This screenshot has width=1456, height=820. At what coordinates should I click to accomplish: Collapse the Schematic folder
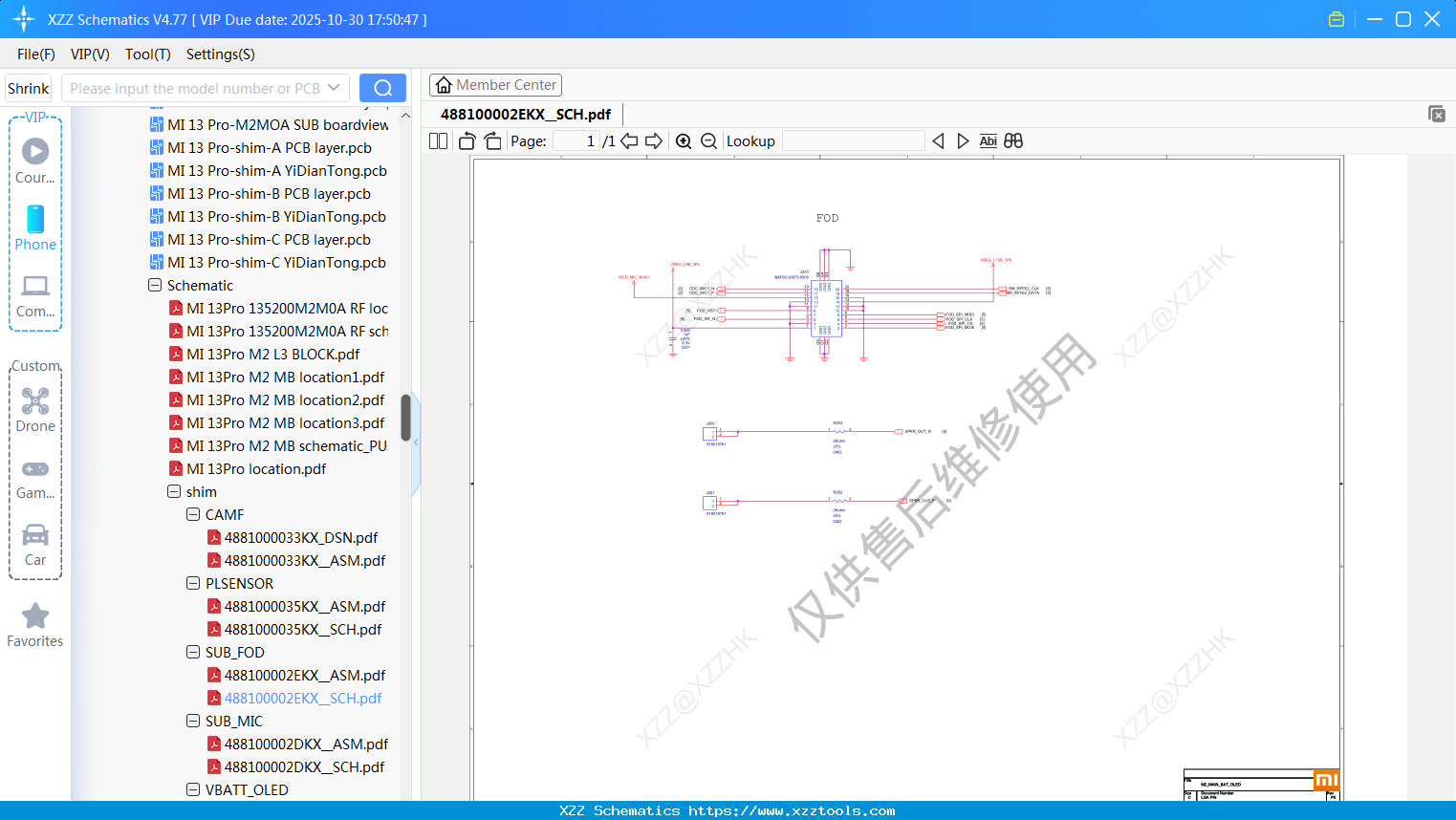[155, 285]
